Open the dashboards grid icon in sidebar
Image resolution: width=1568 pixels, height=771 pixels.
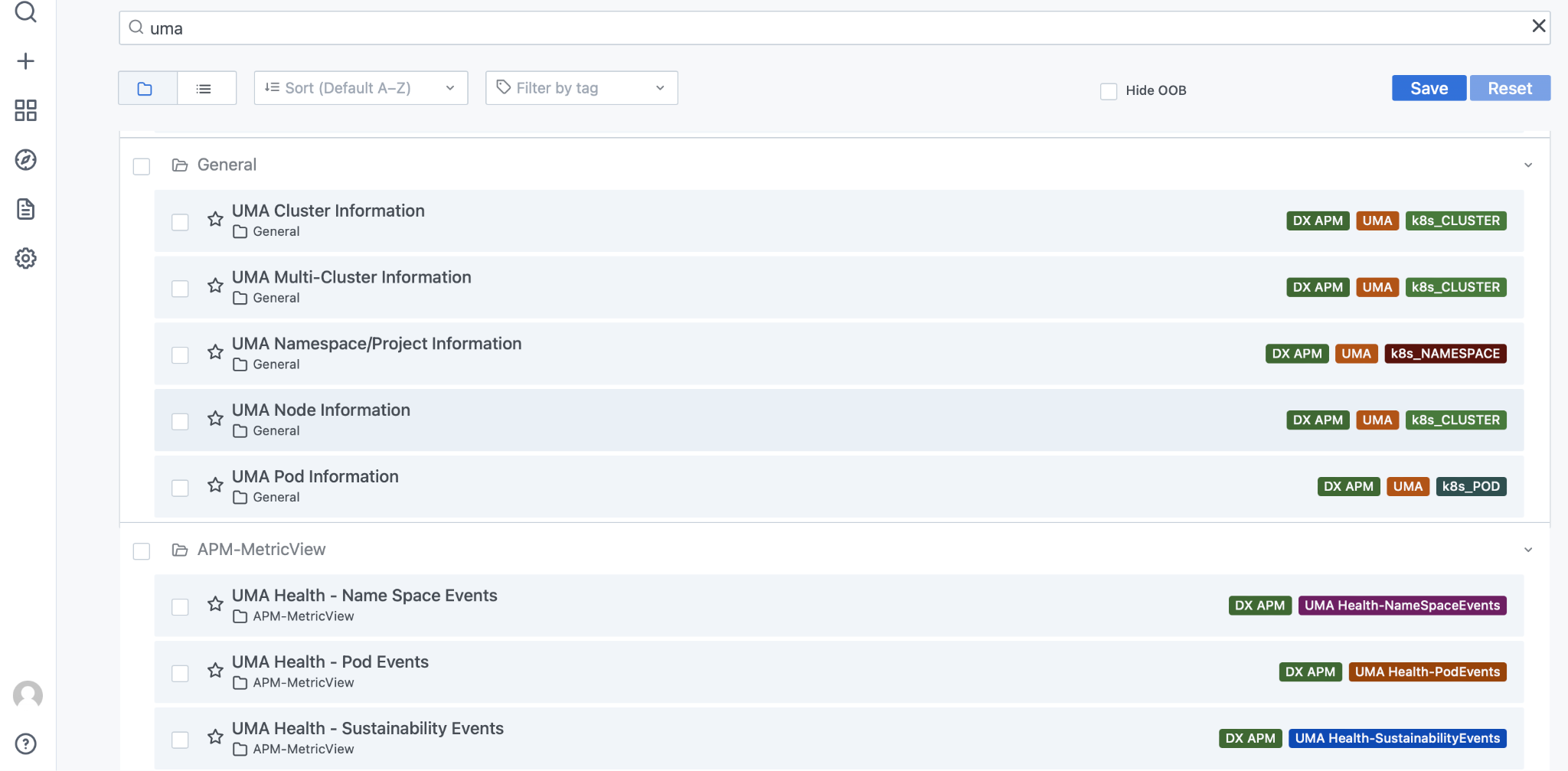pos(26,110)
